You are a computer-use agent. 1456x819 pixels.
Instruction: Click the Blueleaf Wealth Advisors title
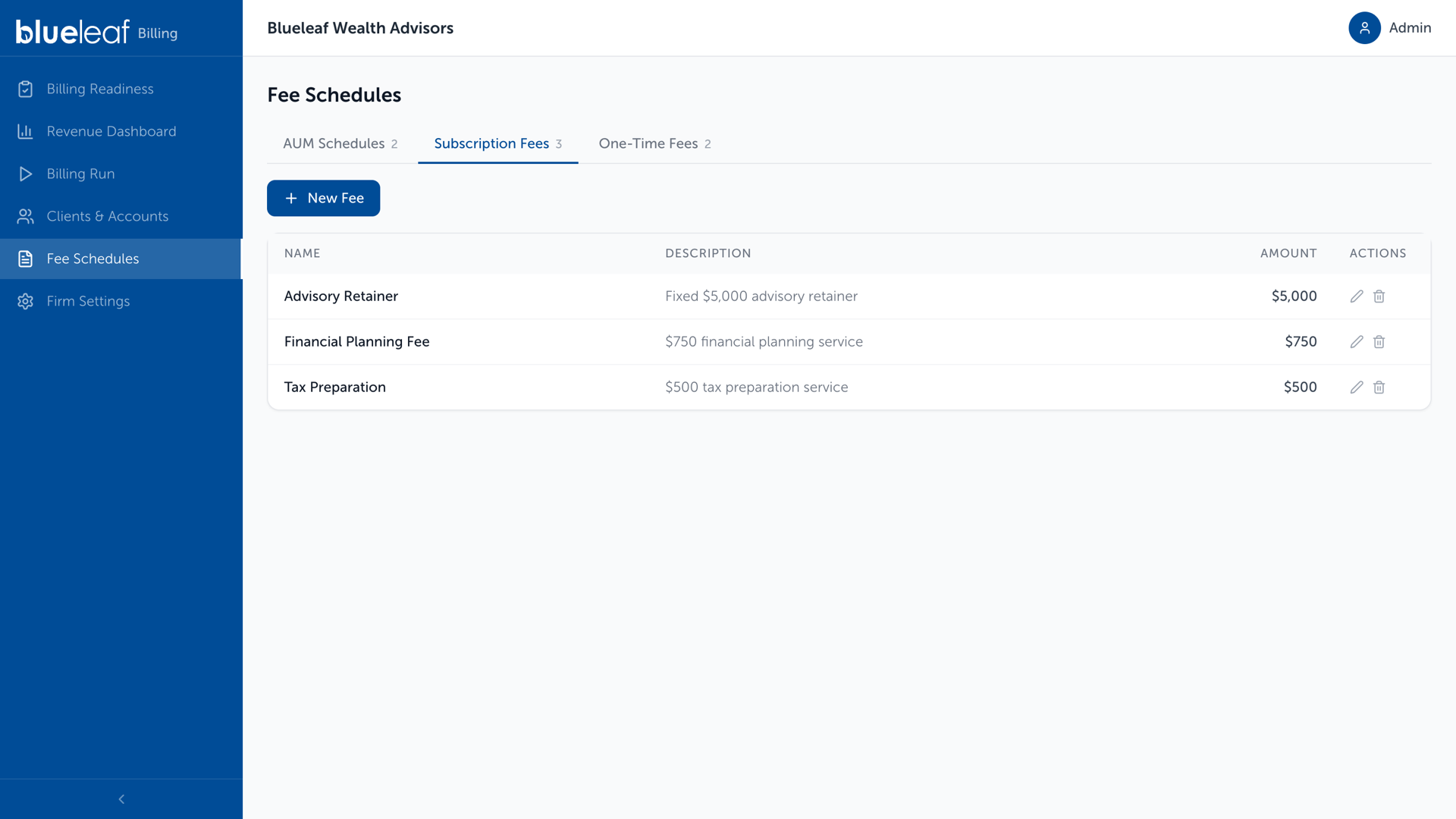(360, 28)
